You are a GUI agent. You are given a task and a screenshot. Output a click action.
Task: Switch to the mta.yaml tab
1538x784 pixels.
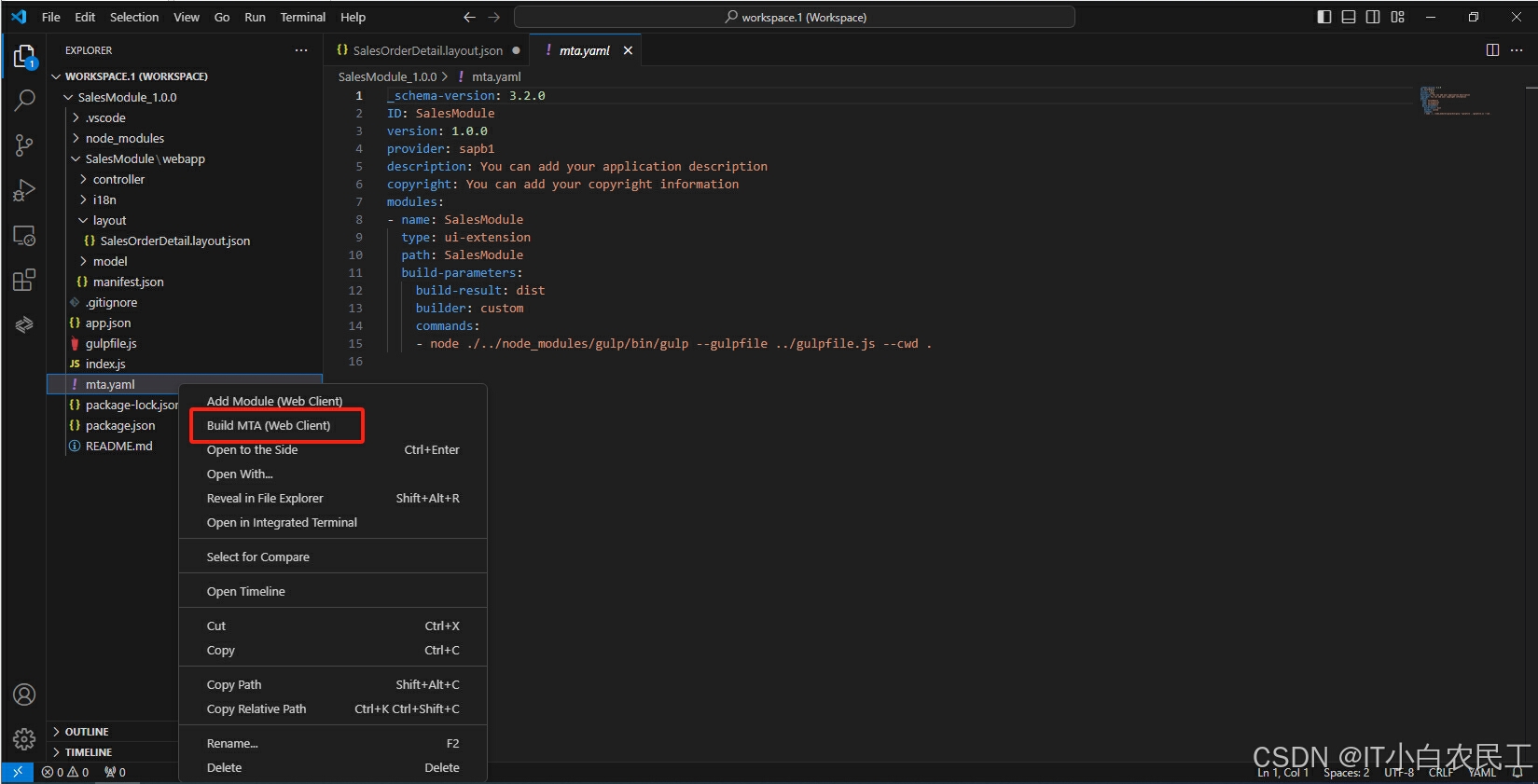(x=584, y=50)
